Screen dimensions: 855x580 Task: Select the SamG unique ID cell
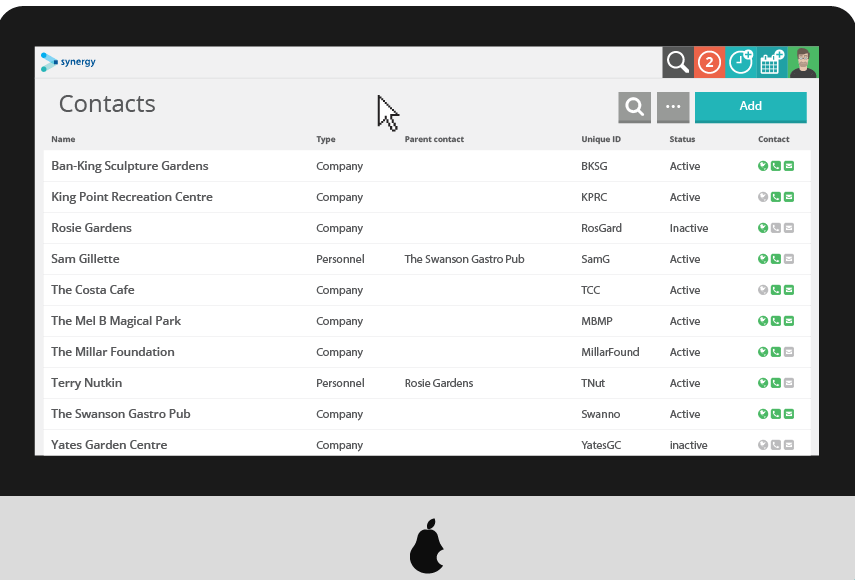pos(595,259)
